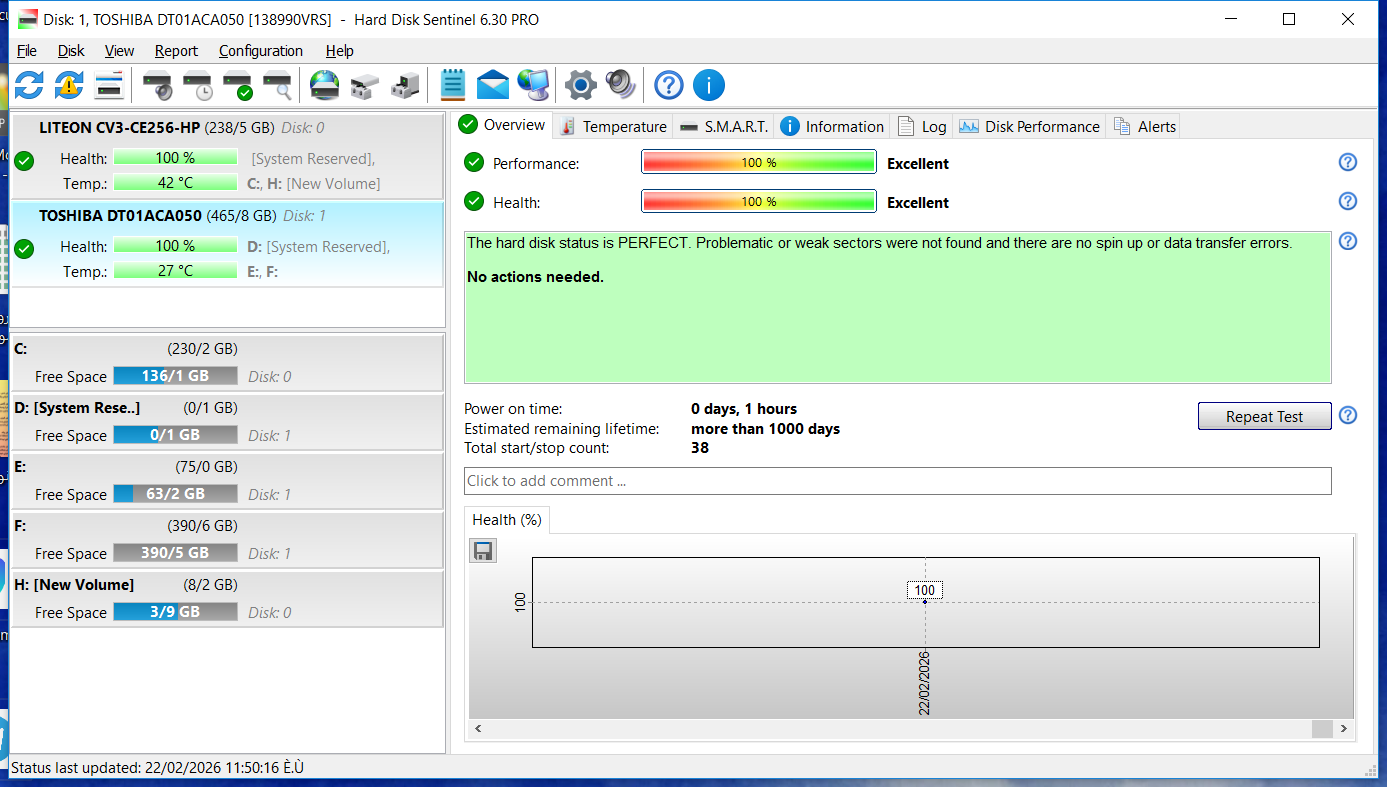
Task: Click the blue notepad report icon
Action: 453,85
